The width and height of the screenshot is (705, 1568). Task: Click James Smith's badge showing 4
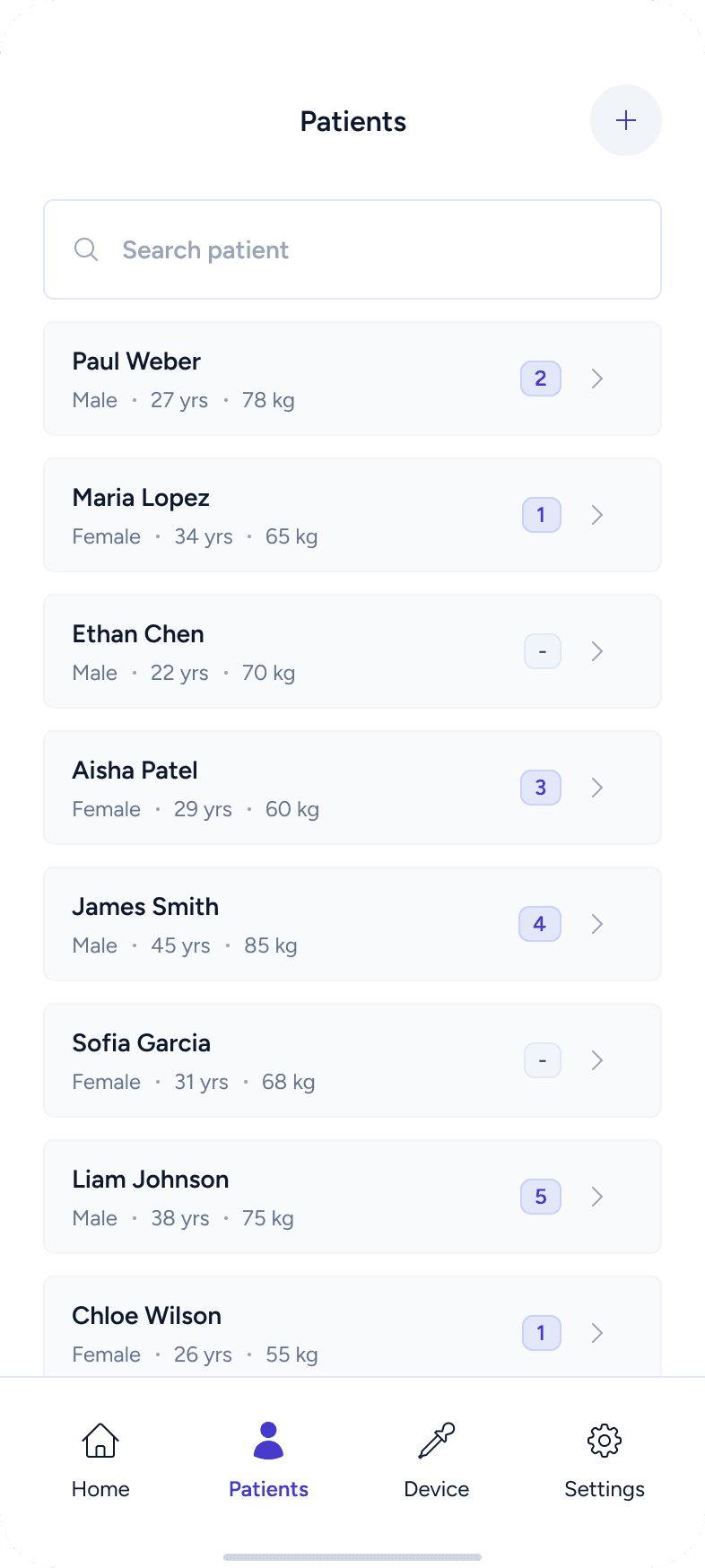pos(540,924)
